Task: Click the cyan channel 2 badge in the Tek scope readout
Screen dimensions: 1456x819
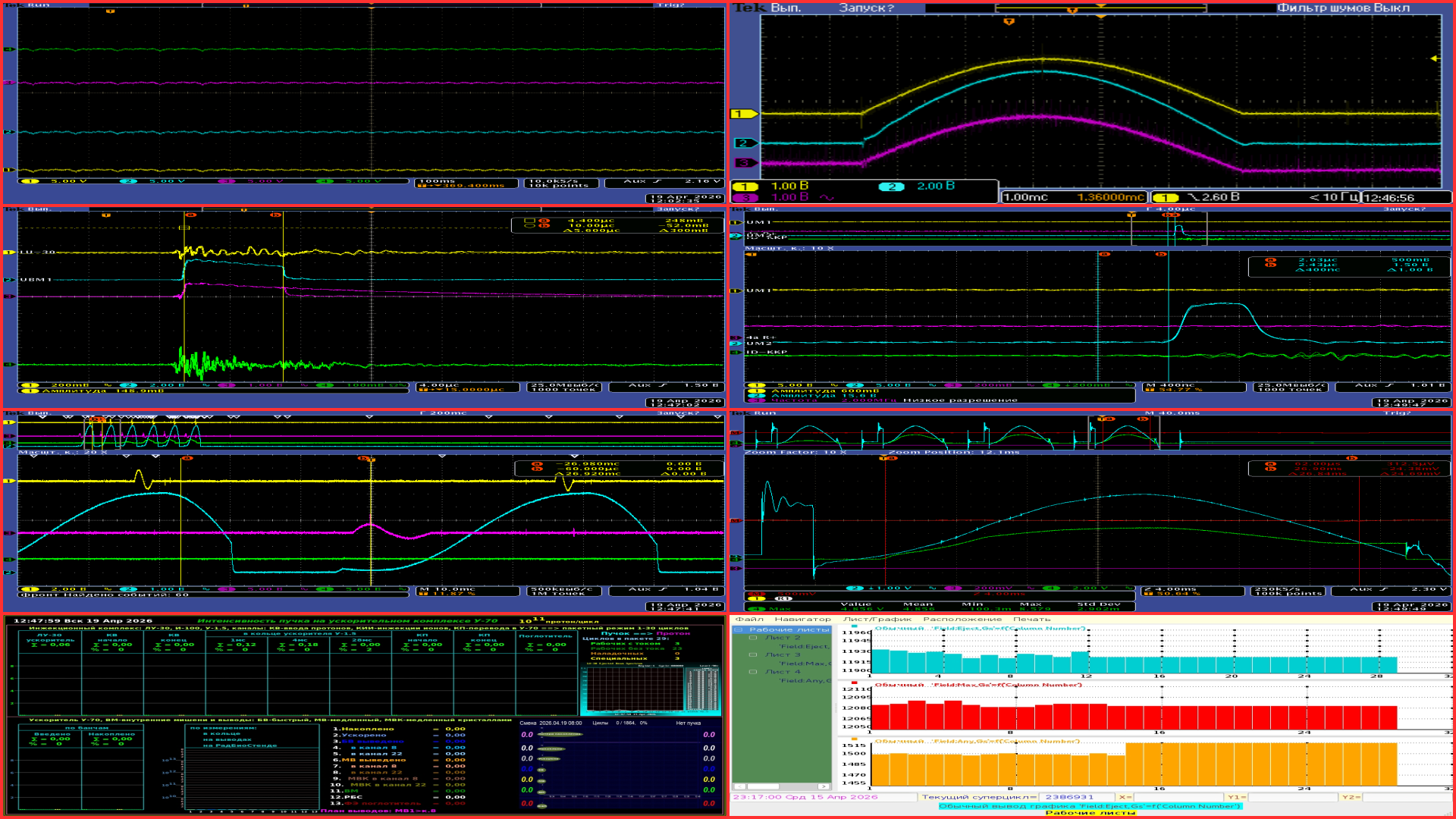Action: click(x=892, y=187)
